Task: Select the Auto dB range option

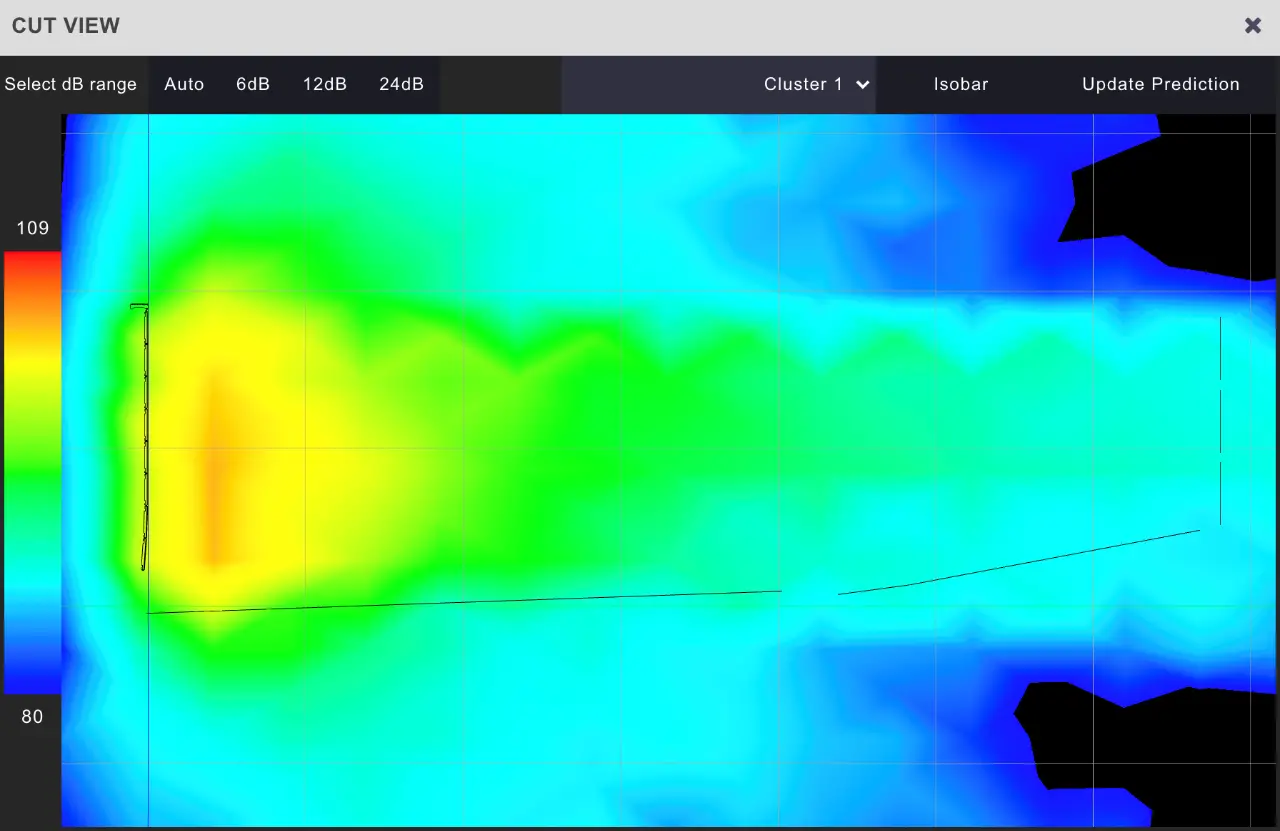Action: [184, 84]
